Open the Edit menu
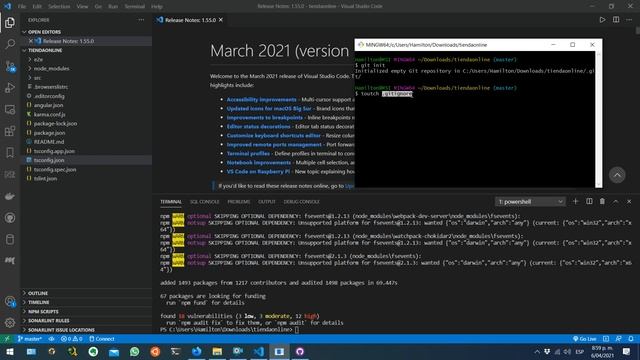Image resolution: width=640 pixels, height=360 pixels. 37,7
